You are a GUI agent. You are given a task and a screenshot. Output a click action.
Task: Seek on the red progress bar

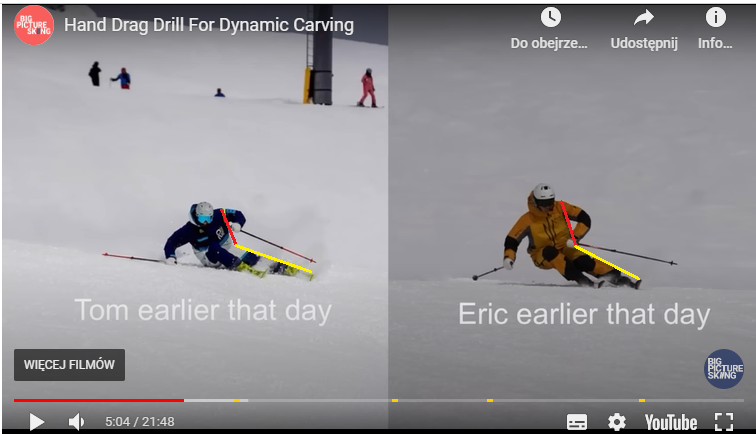point(99,400)
